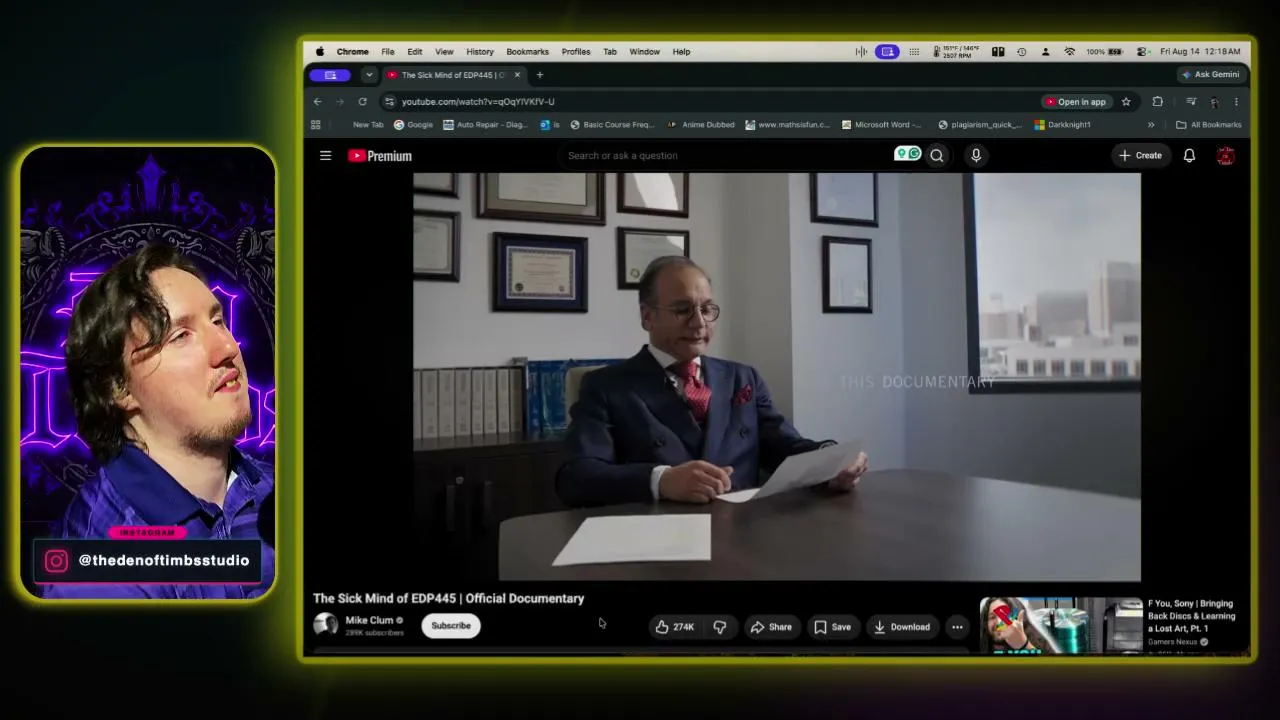Viewport: 1280px width, 720px height.
Task: Click the YouTube search magnifier button
Action: coord(937,155)
